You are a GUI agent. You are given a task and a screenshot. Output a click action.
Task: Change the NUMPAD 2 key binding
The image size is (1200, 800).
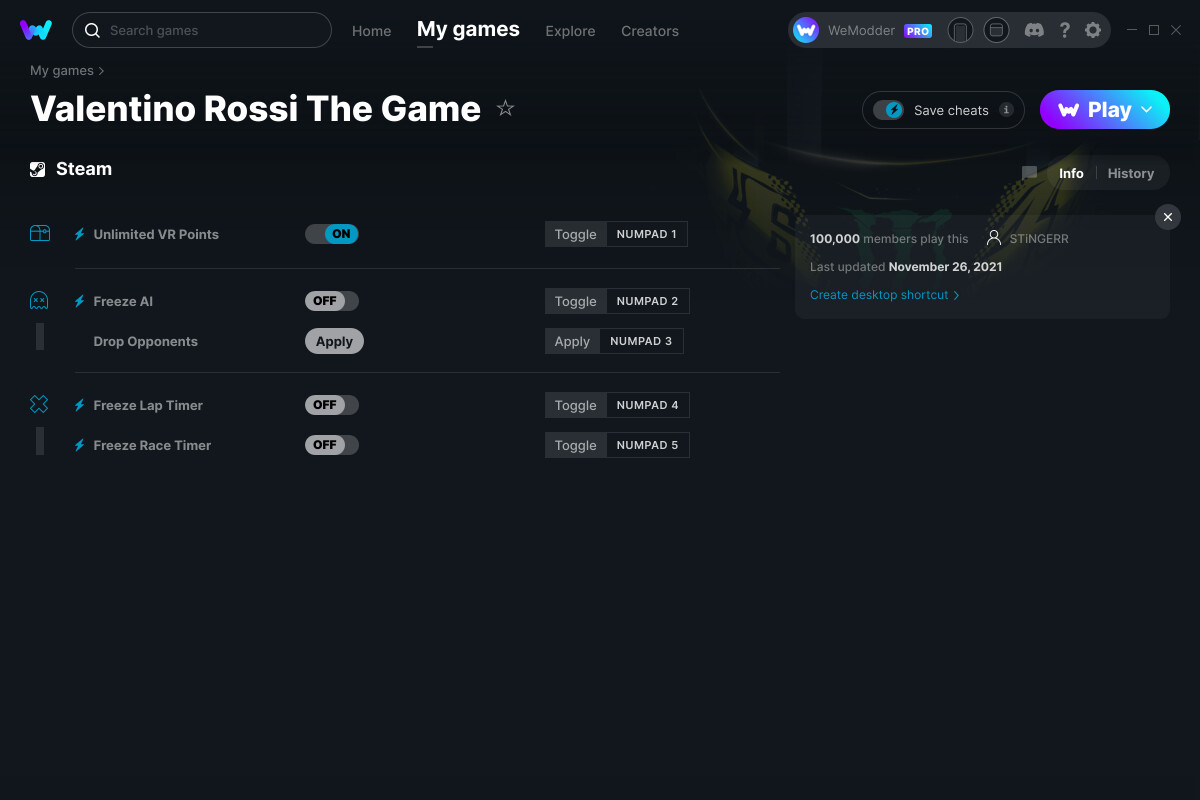[x=648, y=301]
